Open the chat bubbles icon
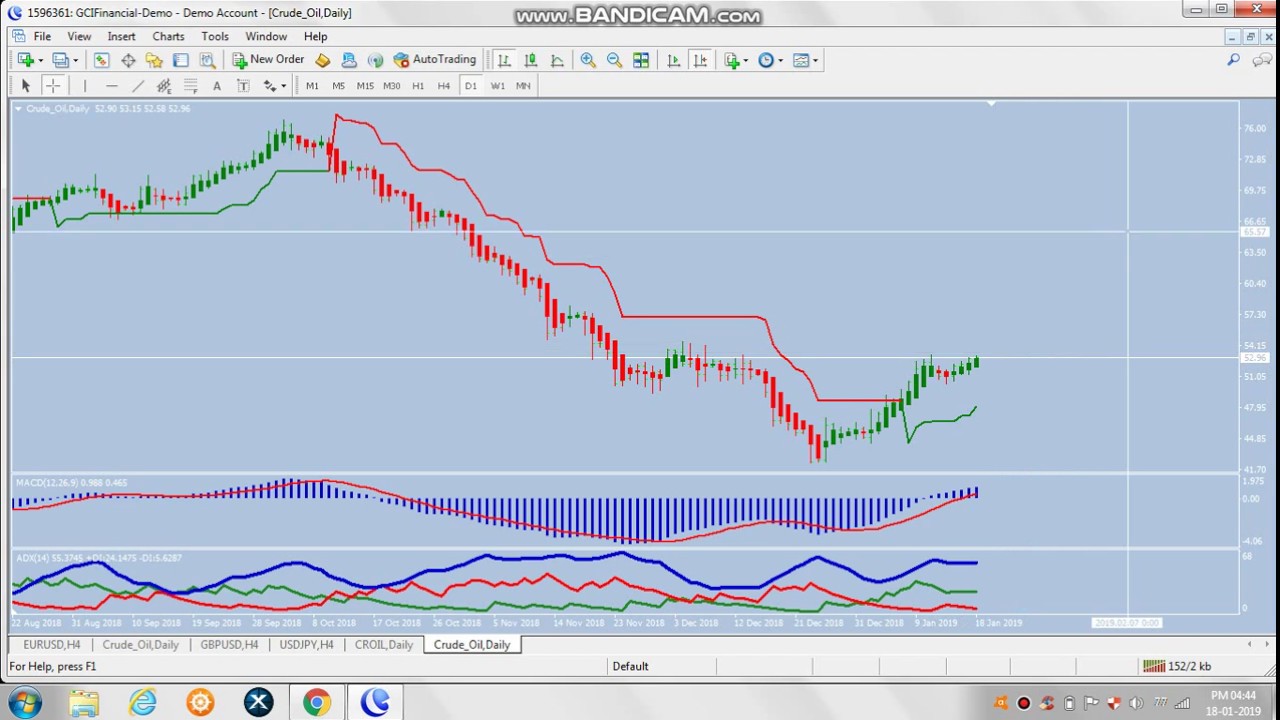Screen dimensions: 1280x720 click(1262, 60)
